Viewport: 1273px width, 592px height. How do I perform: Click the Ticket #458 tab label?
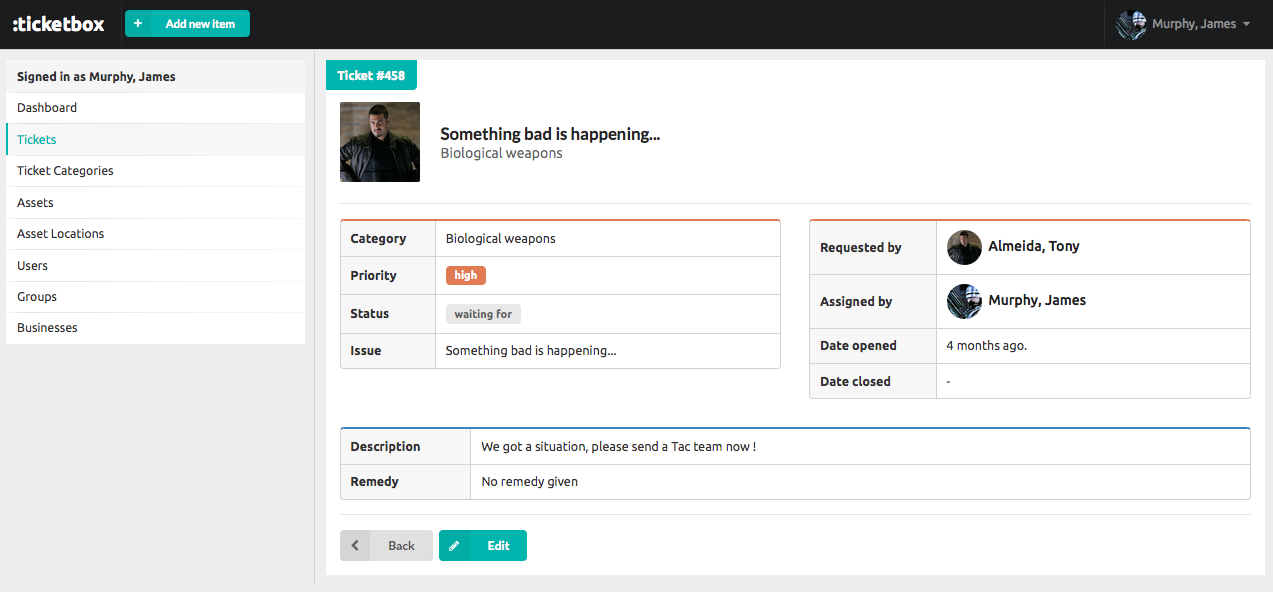(x=371, y=75)
